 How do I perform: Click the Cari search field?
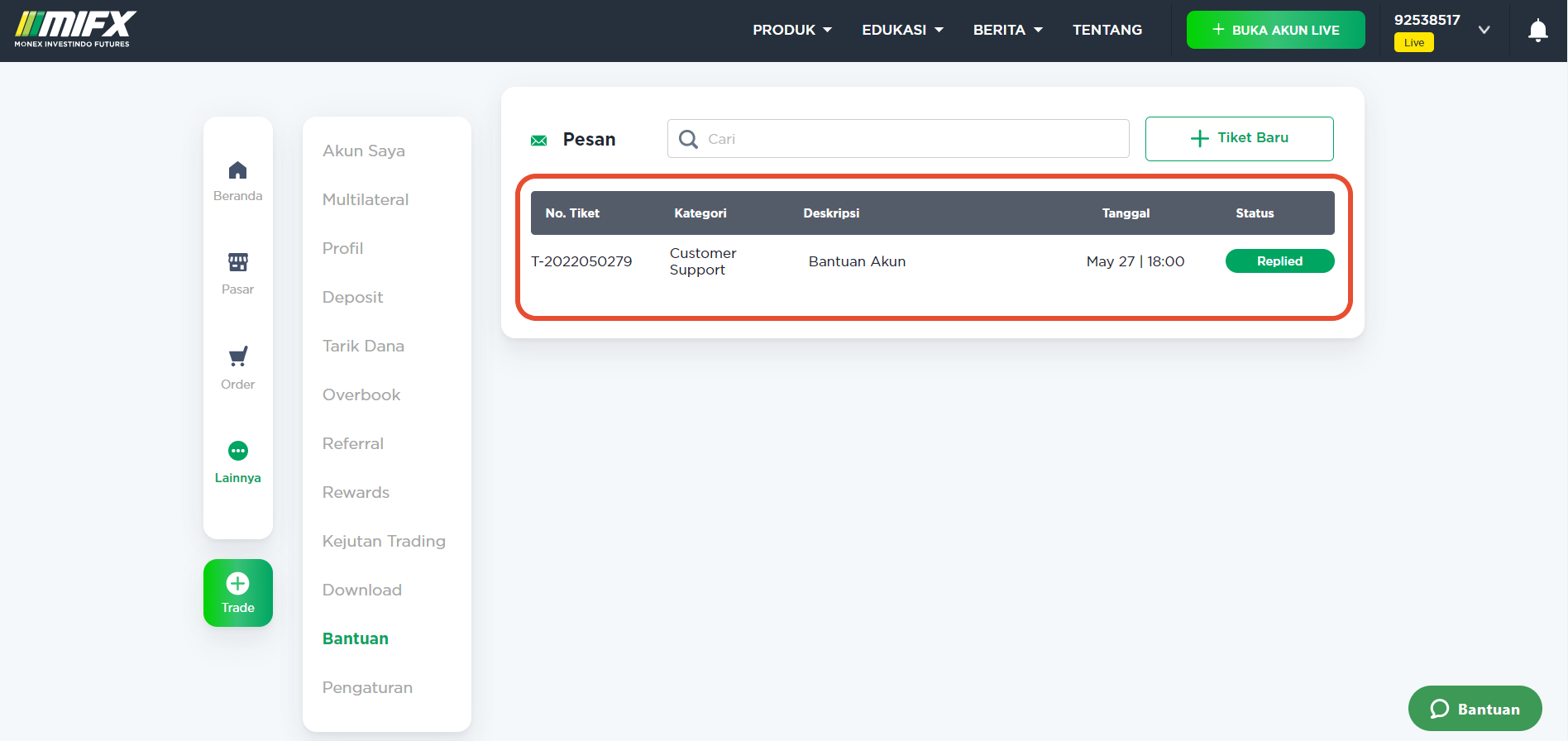898,138
